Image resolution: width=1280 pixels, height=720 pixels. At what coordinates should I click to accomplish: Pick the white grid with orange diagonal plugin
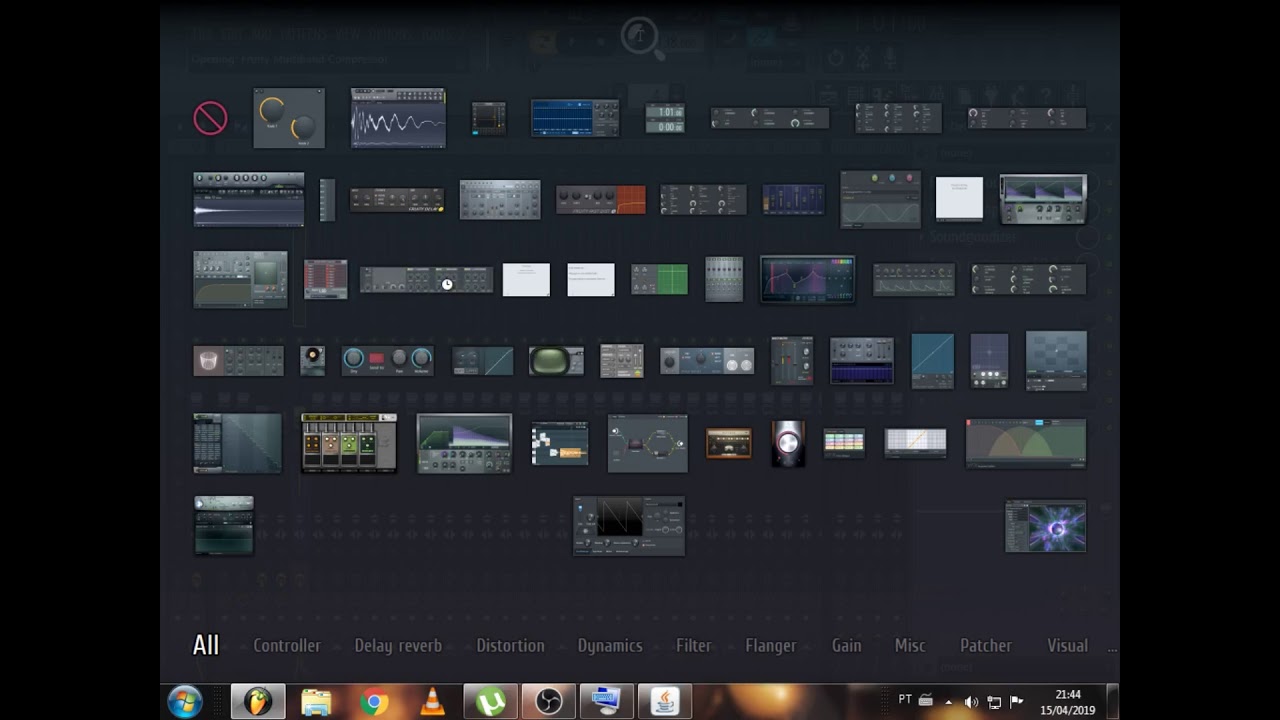click(916, 442)
